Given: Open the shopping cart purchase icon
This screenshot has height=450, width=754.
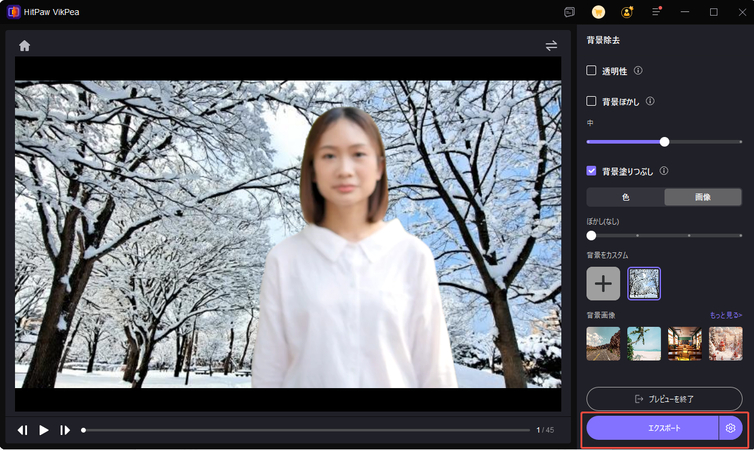Looking at the screenshot, I should click(598, 12).
